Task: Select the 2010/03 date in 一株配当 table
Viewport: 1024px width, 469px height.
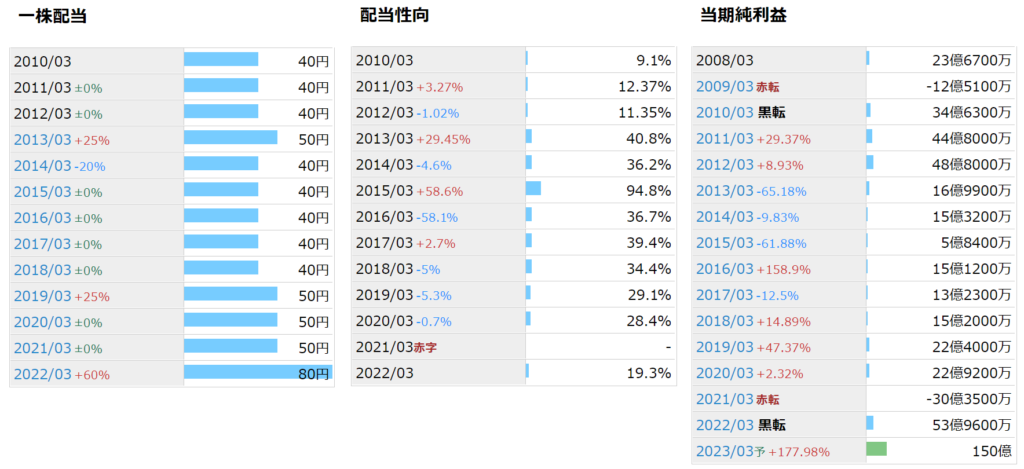Action: coord(42,62)
